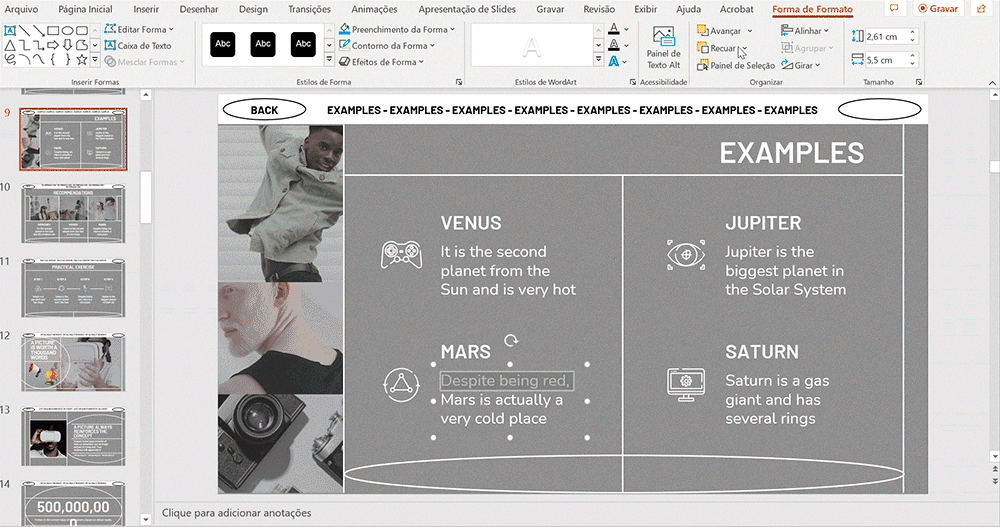Click the Avançar button
Viewport: 1000px width, 527px height.
[719, 31]
